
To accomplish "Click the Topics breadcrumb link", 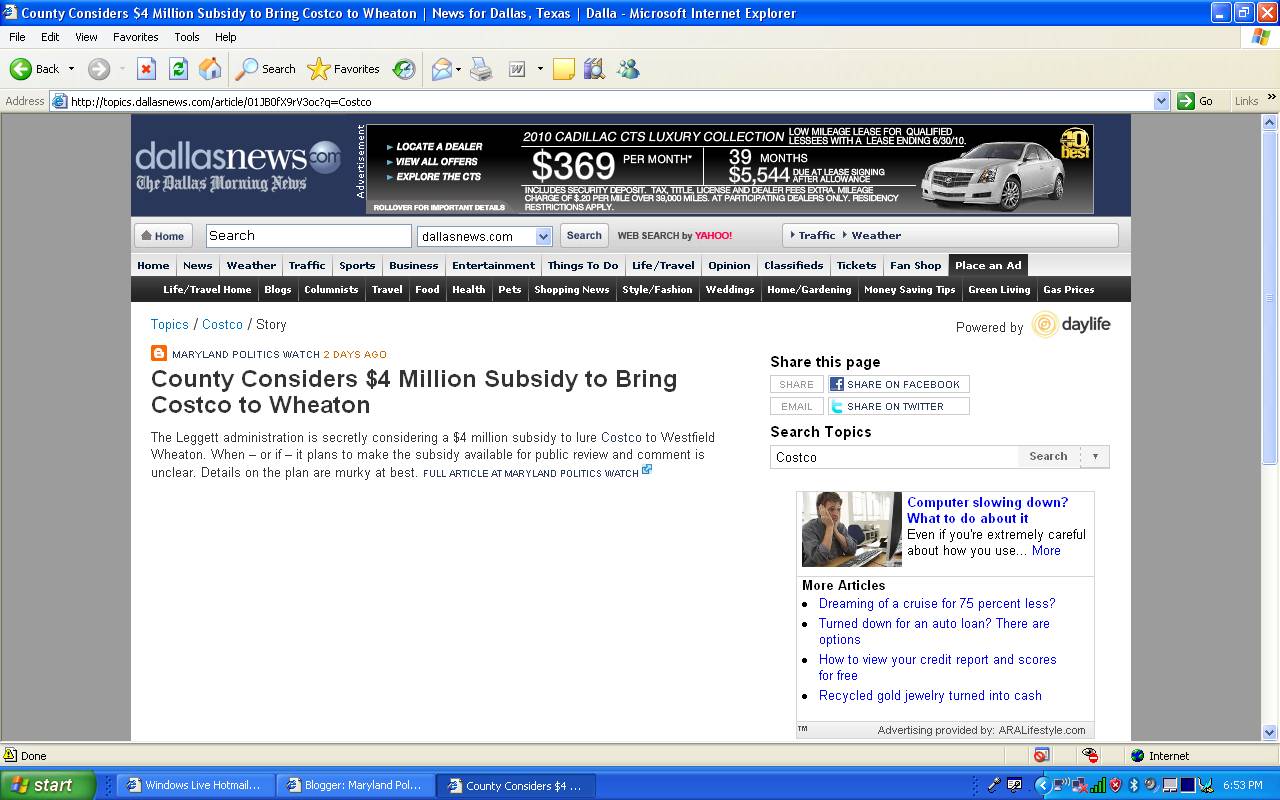I will pyautogui.click(x=169, y=324).
